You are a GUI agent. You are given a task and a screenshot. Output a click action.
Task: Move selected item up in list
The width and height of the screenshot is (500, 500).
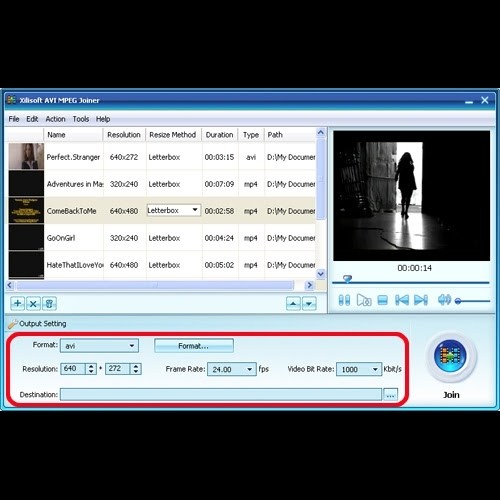[293, 304]
